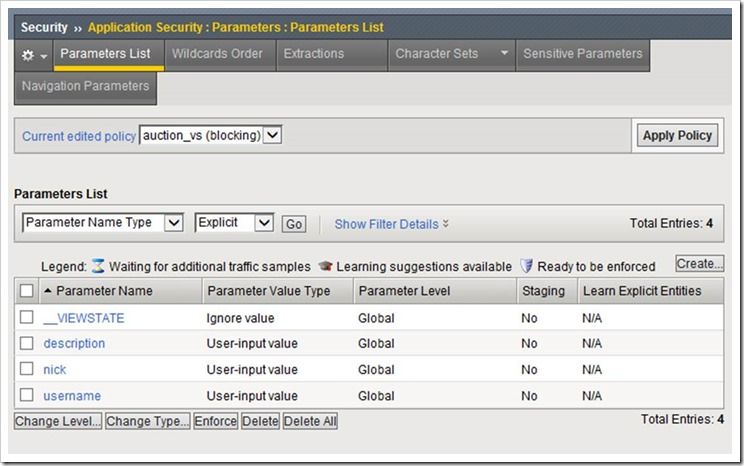Click the Create... button
The height and width of the screenshot is (466, 744).
click(x=699, y=264)
